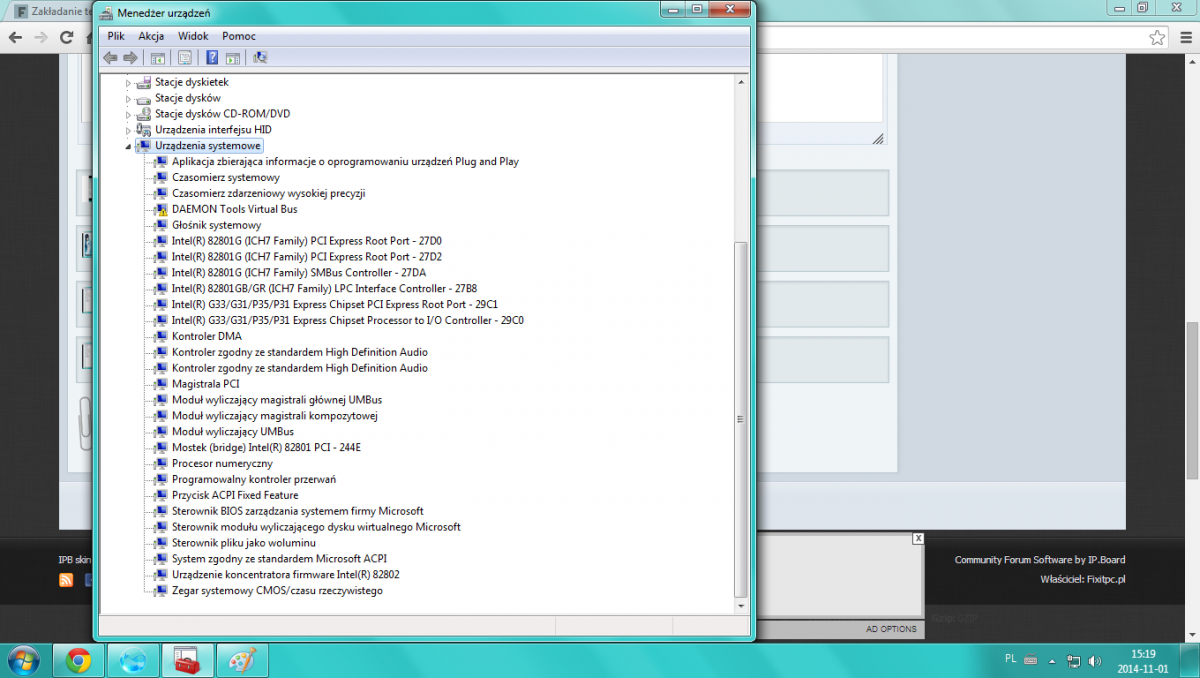Select LPC Interface Controller - 27B8
Image resolution: width=1200 pixels, height=678 pixels.
tap(325, 289)
